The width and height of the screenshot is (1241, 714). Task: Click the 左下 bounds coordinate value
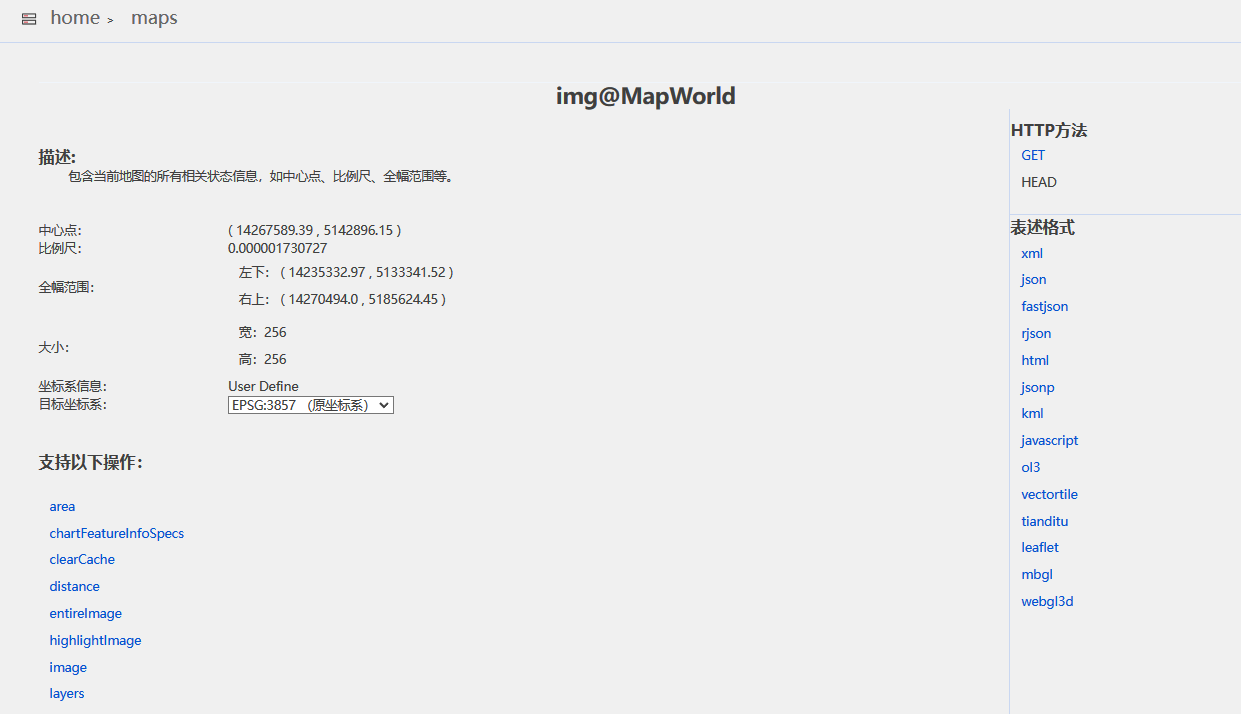[366, 272]
